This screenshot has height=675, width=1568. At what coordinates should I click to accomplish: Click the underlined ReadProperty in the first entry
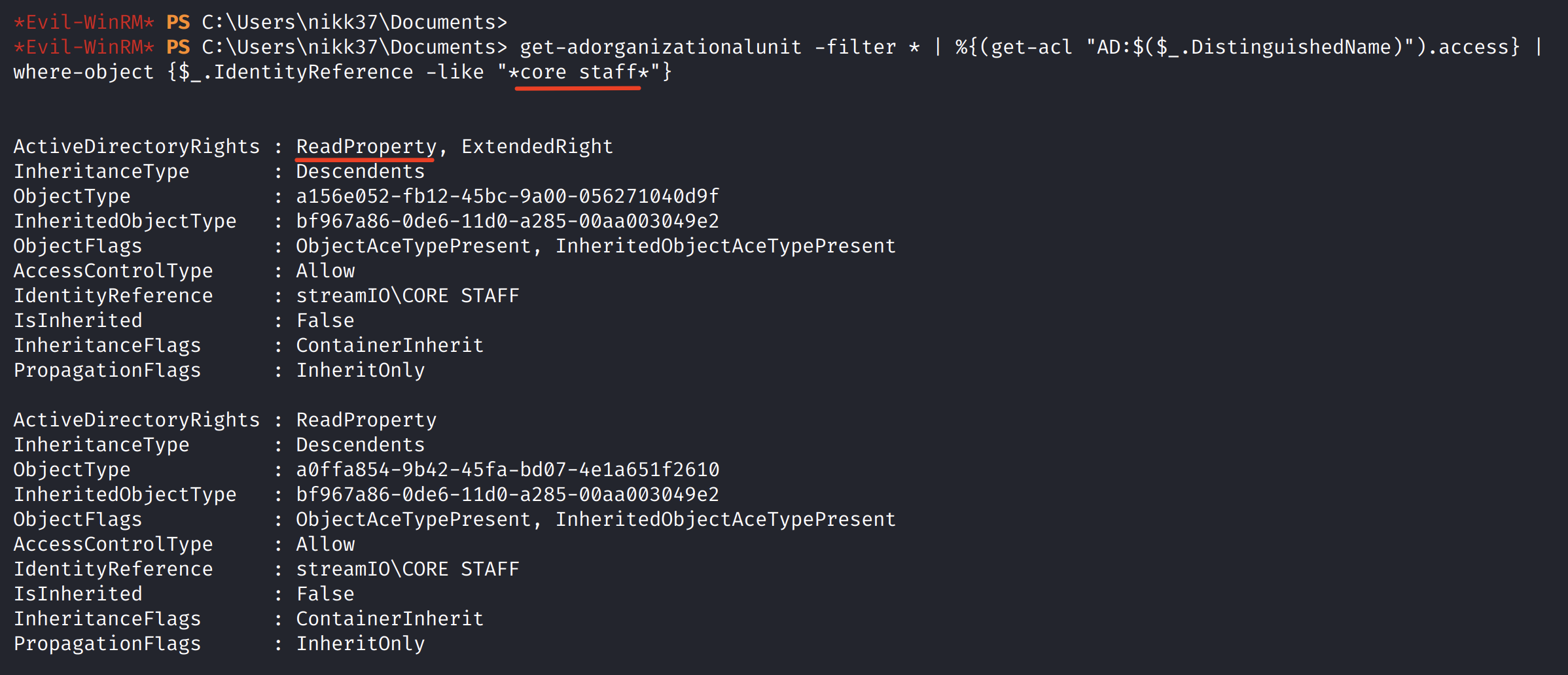point(366,147)
